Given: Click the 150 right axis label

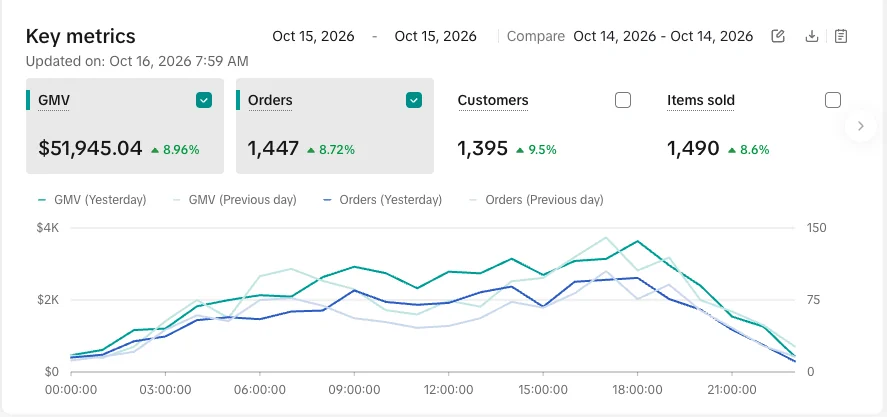Looking at the screenshot, I should click(816, 228).
